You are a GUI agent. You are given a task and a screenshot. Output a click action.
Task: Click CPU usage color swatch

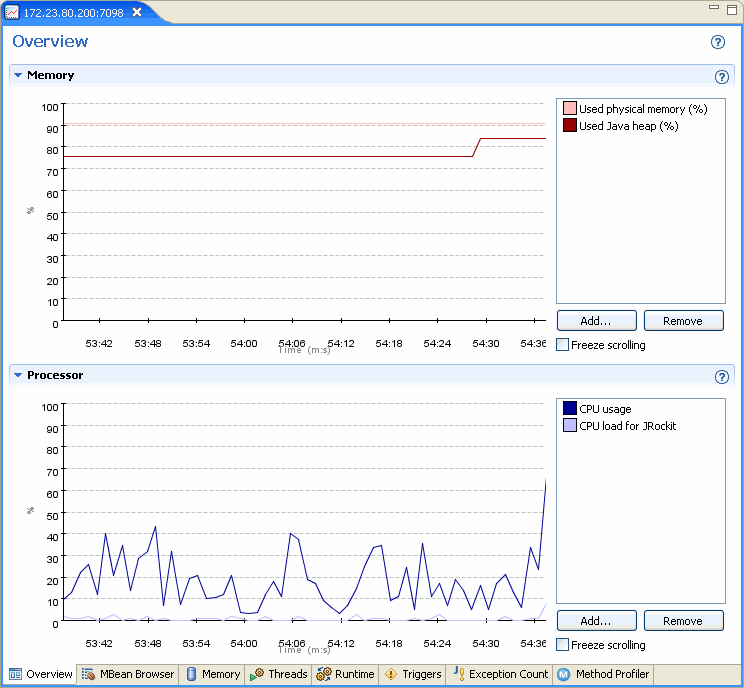point(569,408)
